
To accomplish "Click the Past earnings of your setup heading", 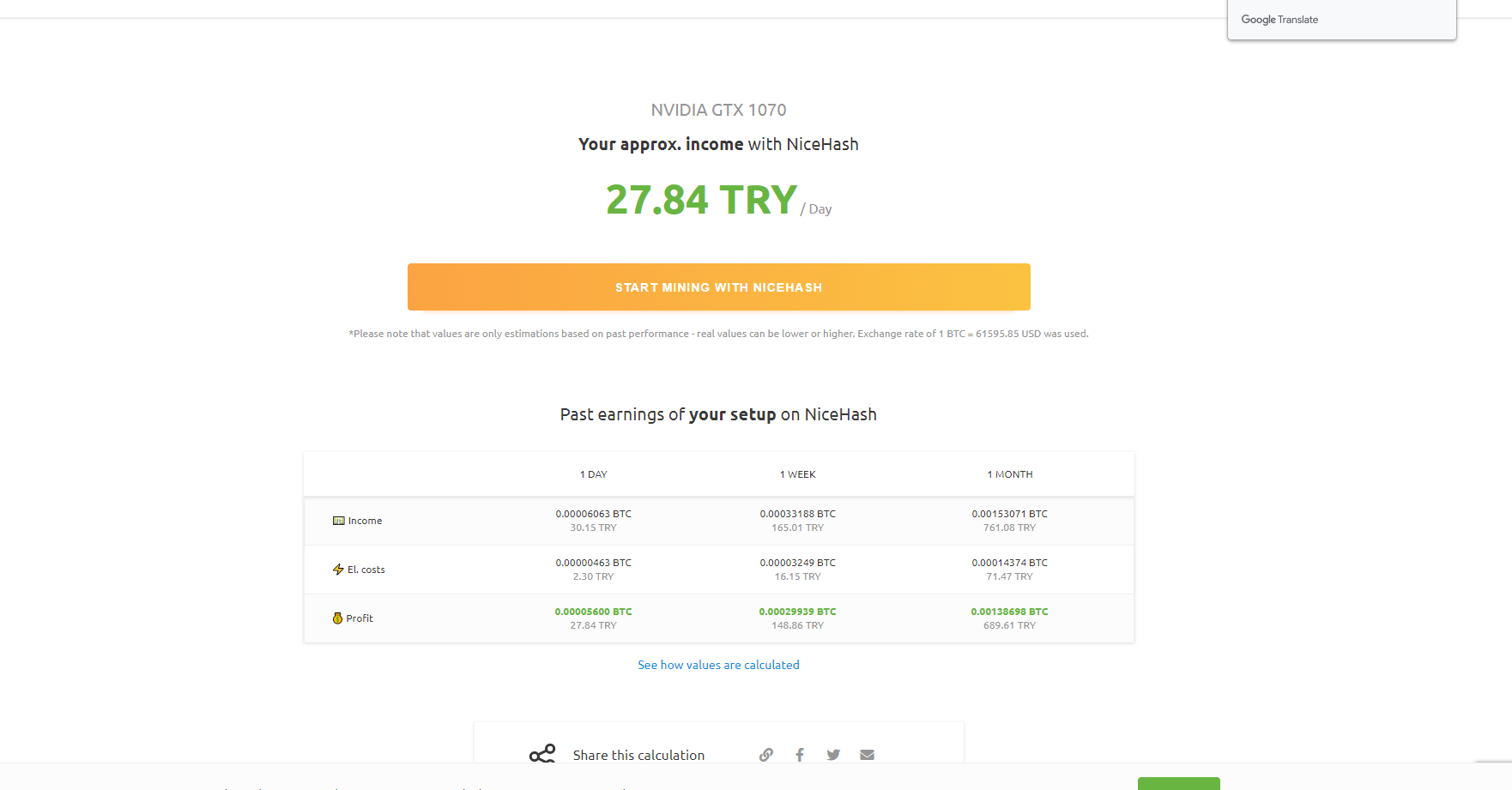I will (x=719, y=414).
